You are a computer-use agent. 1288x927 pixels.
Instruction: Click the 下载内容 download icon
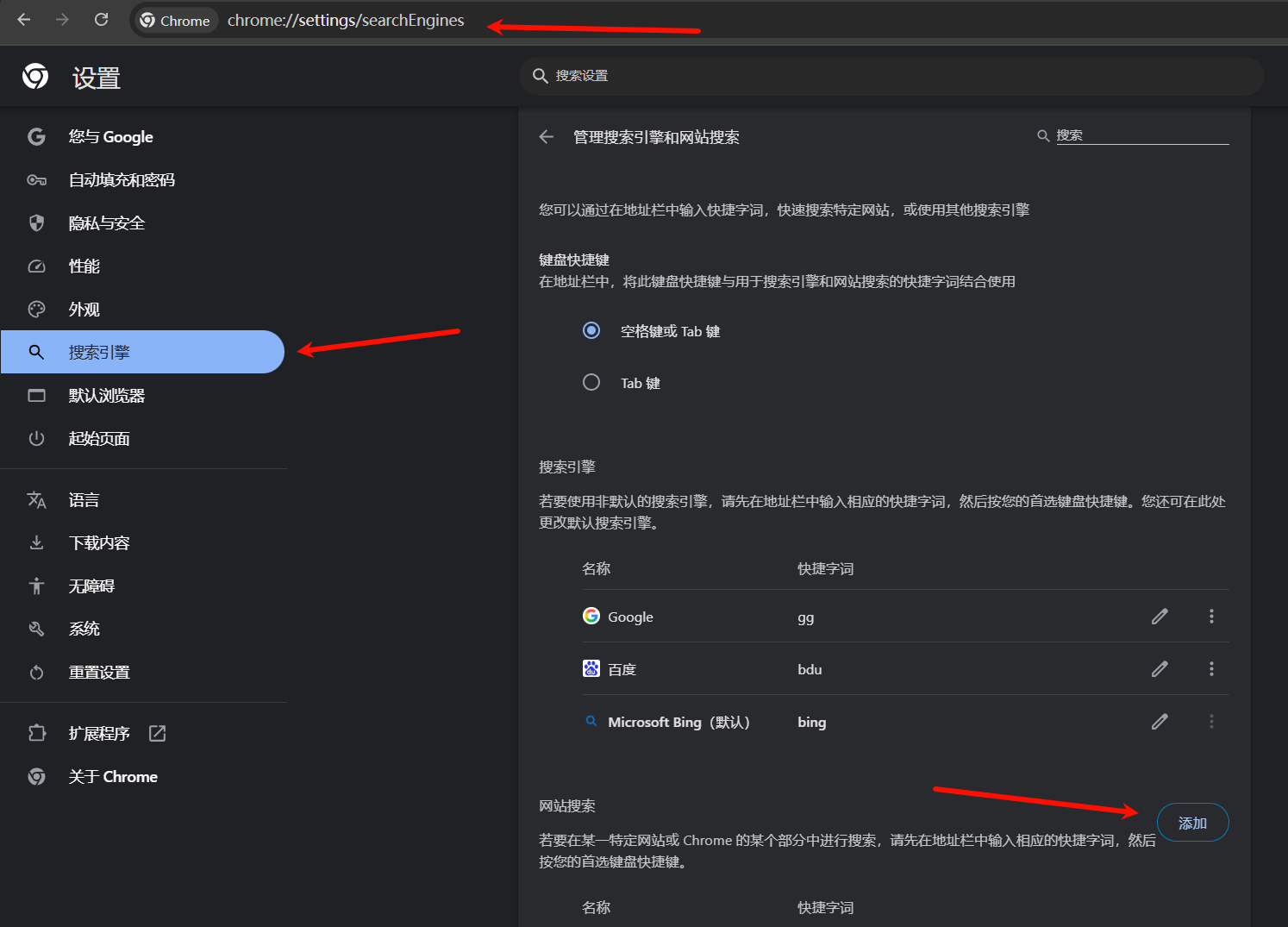[36, 542]
